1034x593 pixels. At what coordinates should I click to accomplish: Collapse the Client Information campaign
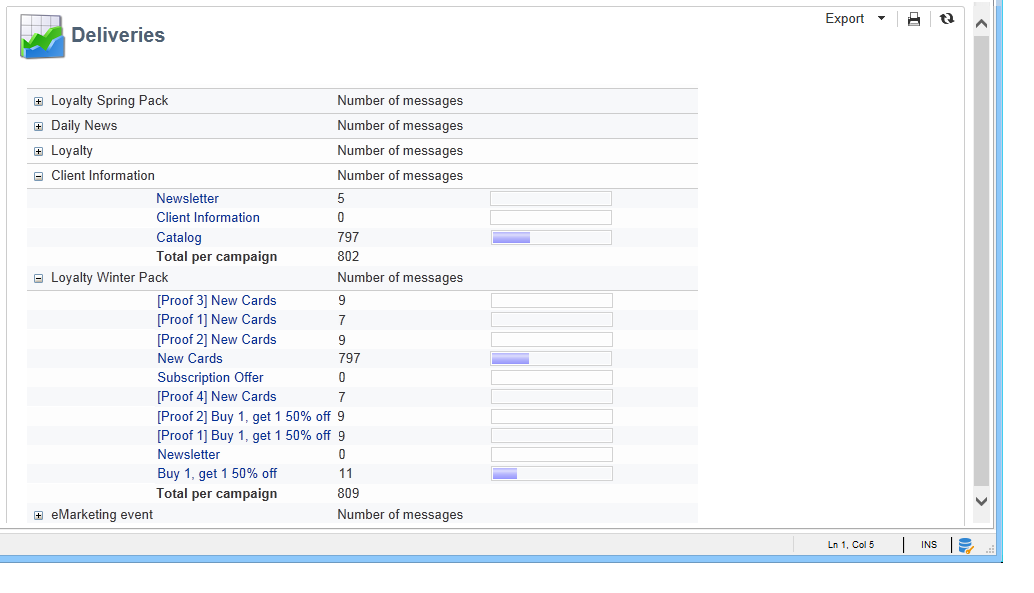point(38,177)
